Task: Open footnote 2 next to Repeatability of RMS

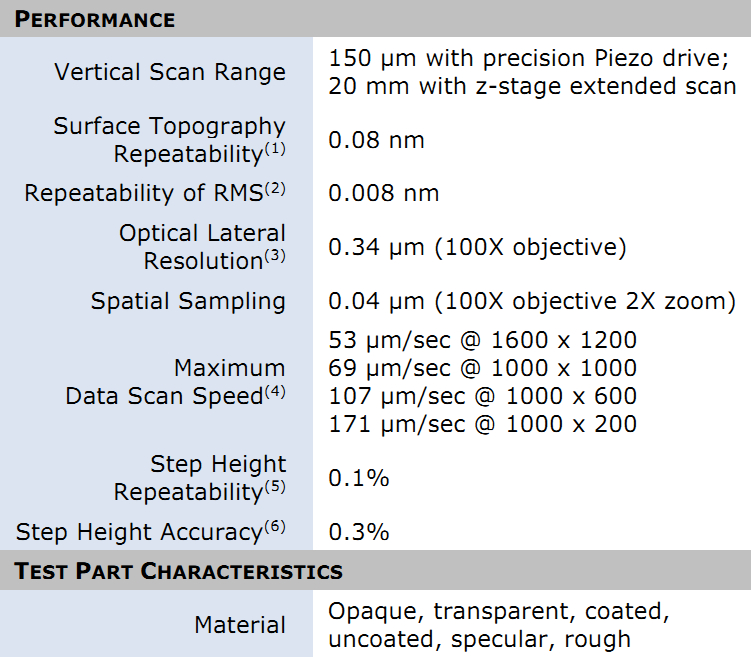Action: (276, 188)
